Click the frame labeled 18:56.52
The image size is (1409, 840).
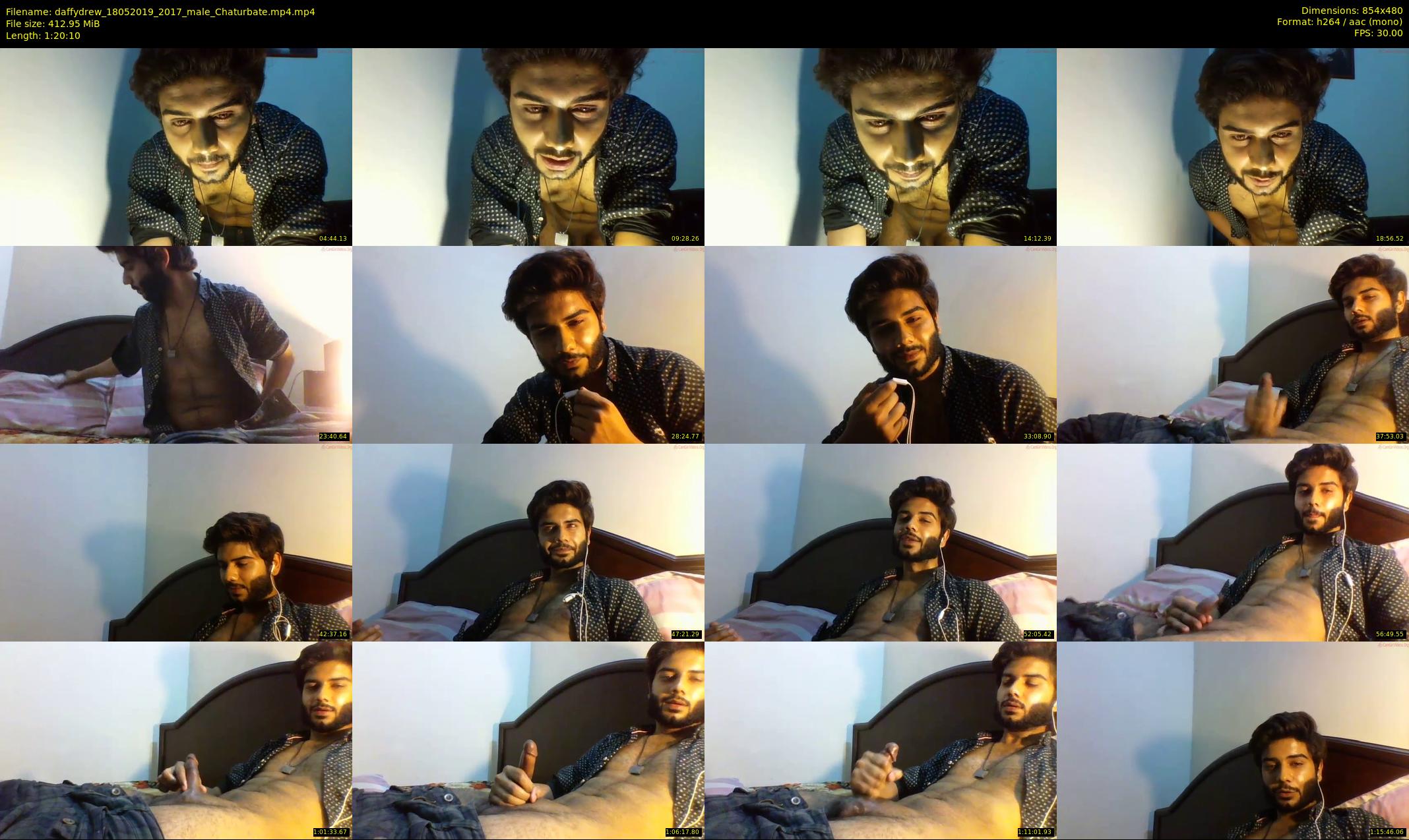tap(1233, 146)
